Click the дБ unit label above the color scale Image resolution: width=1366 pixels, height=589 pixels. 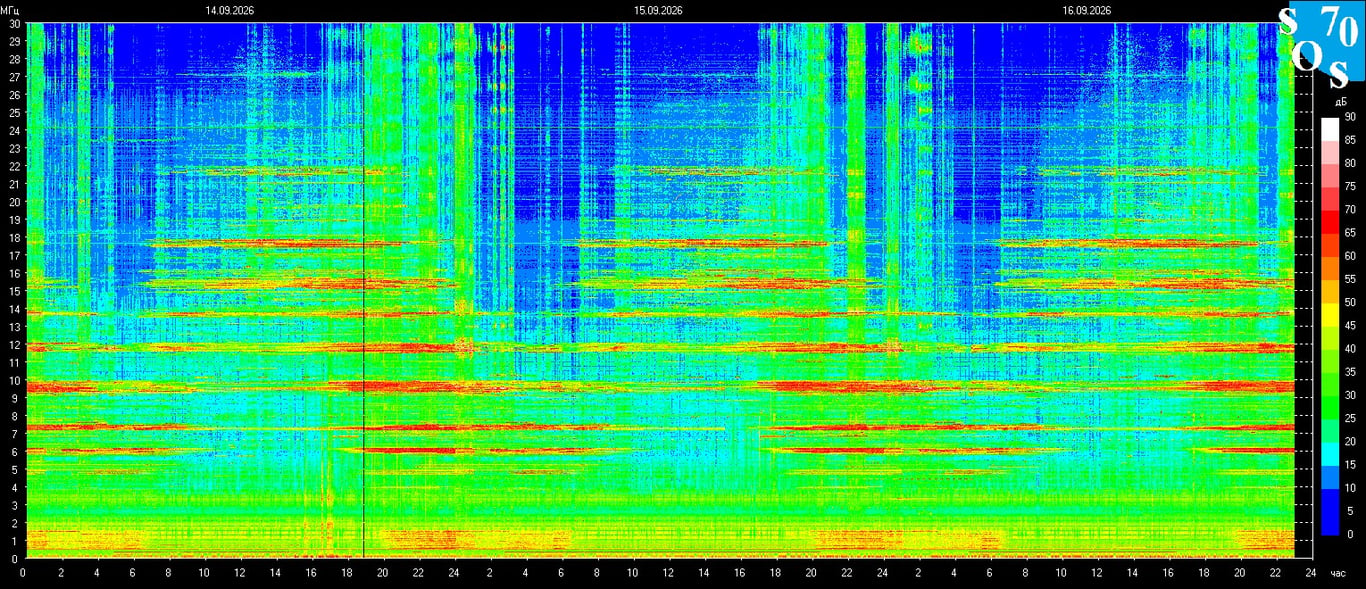pyautogui.click(x=1341, y=103)
